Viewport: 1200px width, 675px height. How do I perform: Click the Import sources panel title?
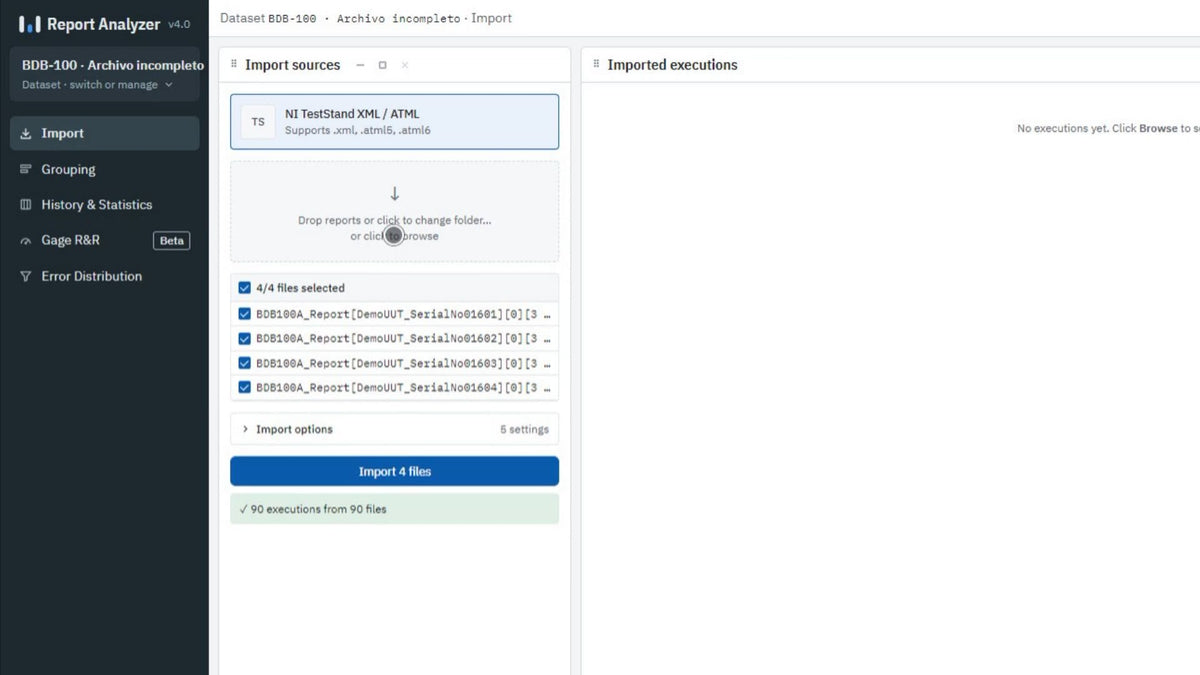(x=293, y=65)
